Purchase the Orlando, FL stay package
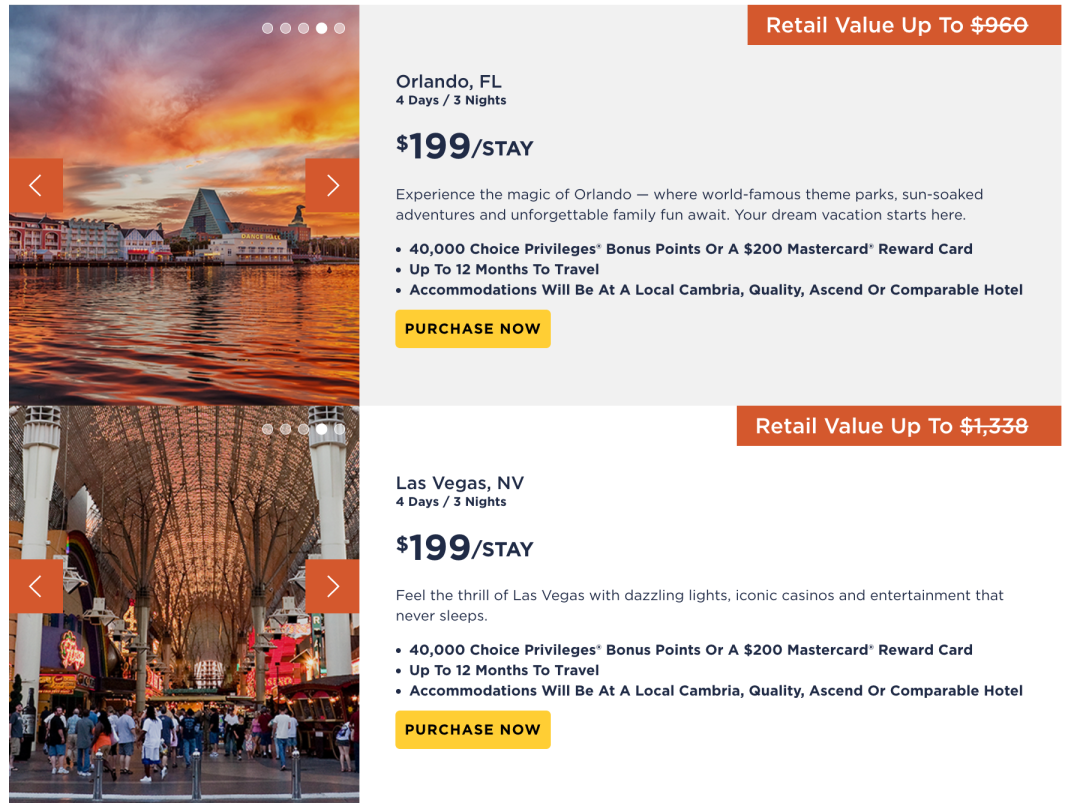 click(x=473, y=328)
